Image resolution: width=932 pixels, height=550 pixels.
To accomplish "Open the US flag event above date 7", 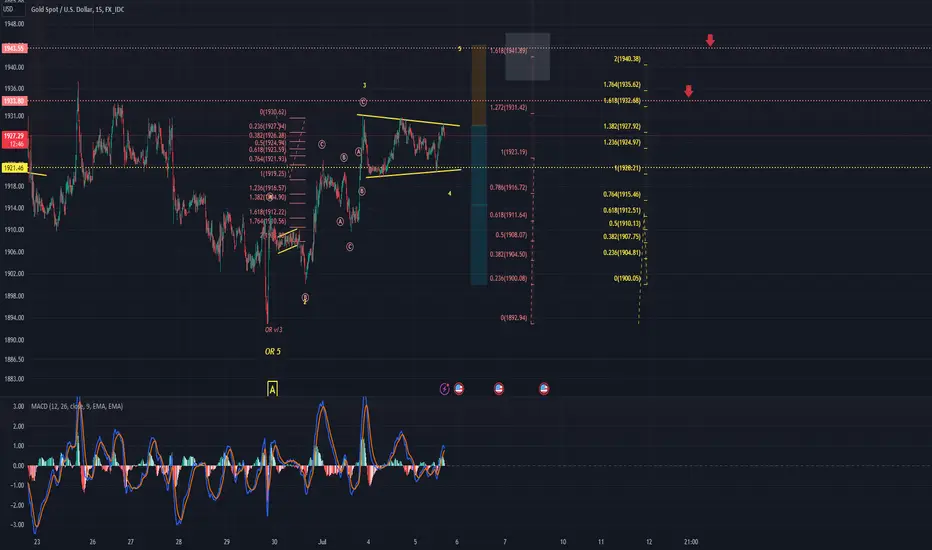I will pos(499,389).
